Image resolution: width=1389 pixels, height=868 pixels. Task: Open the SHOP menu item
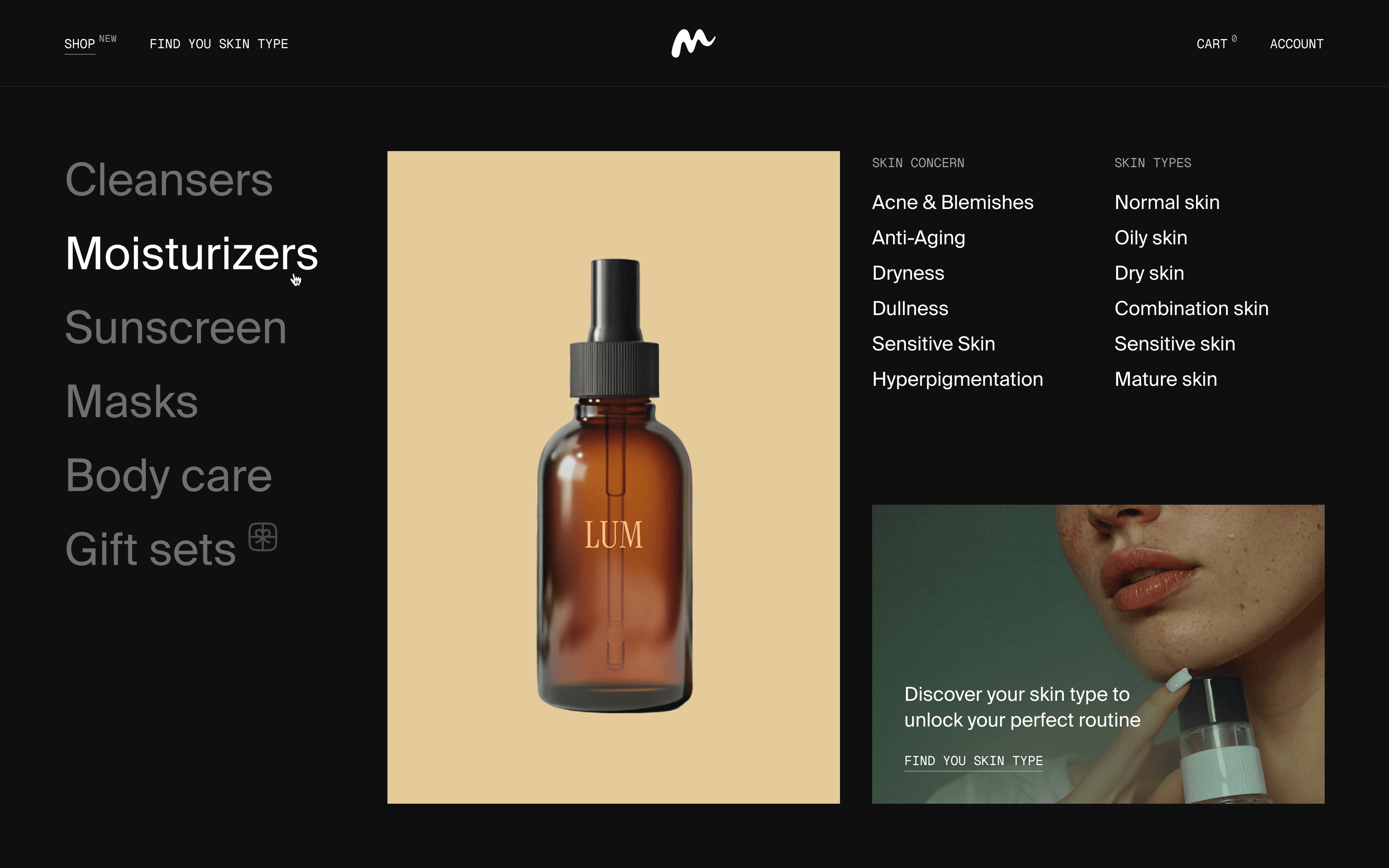click(80, 44)
